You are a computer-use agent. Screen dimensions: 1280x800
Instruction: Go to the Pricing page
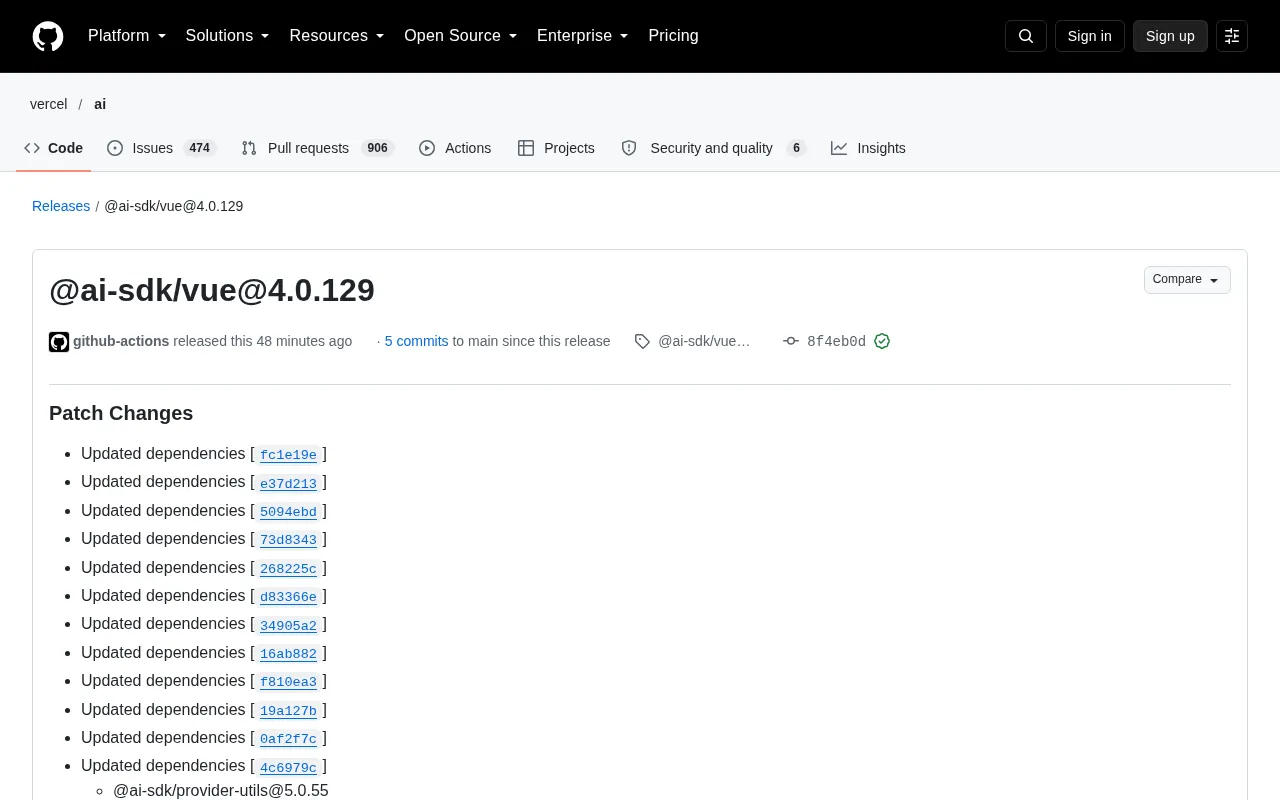(x=673, y=36)
